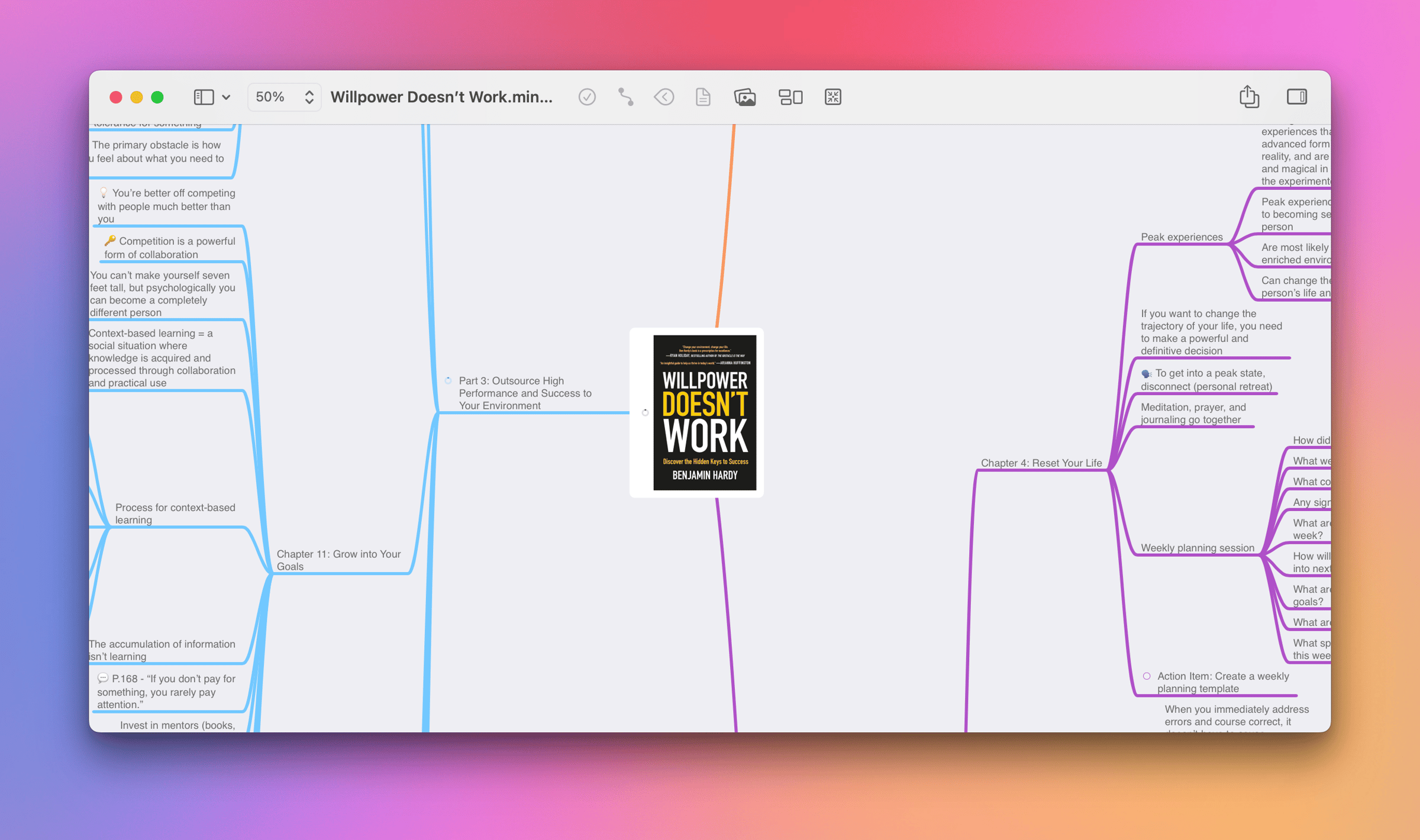The width and height of the screenshot is (1420, 840).
Task: Select 'Can change the person's life' node
Action: click(1295, 286)
